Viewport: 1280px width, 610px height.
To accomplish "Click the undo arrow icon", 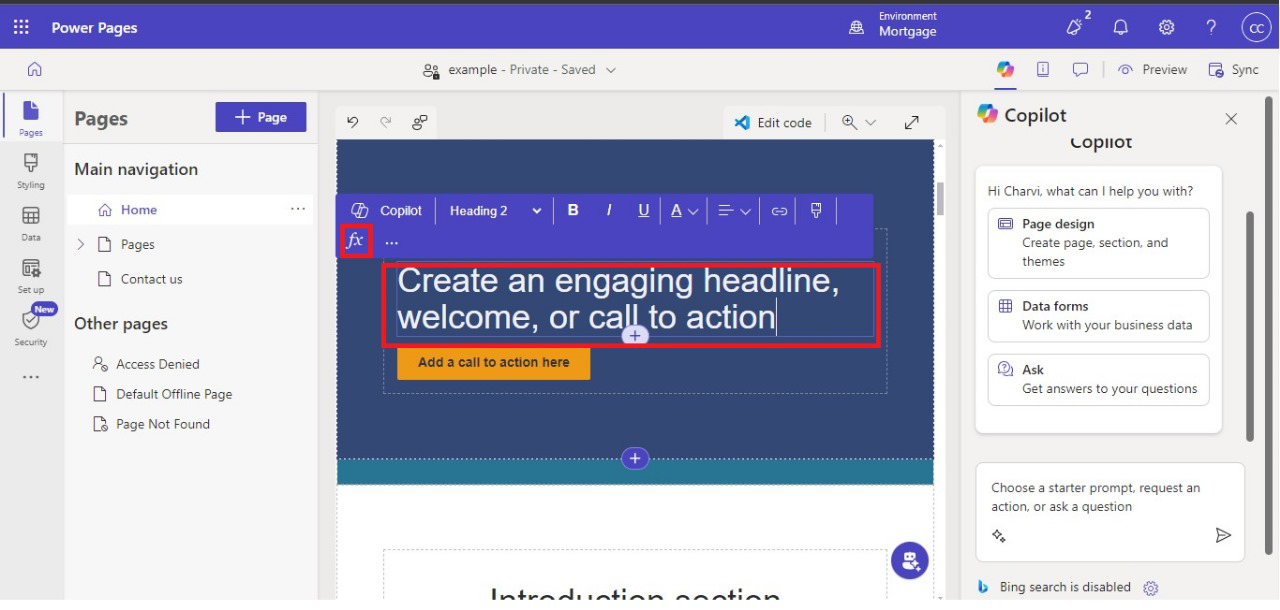I will tap(352, 122).
